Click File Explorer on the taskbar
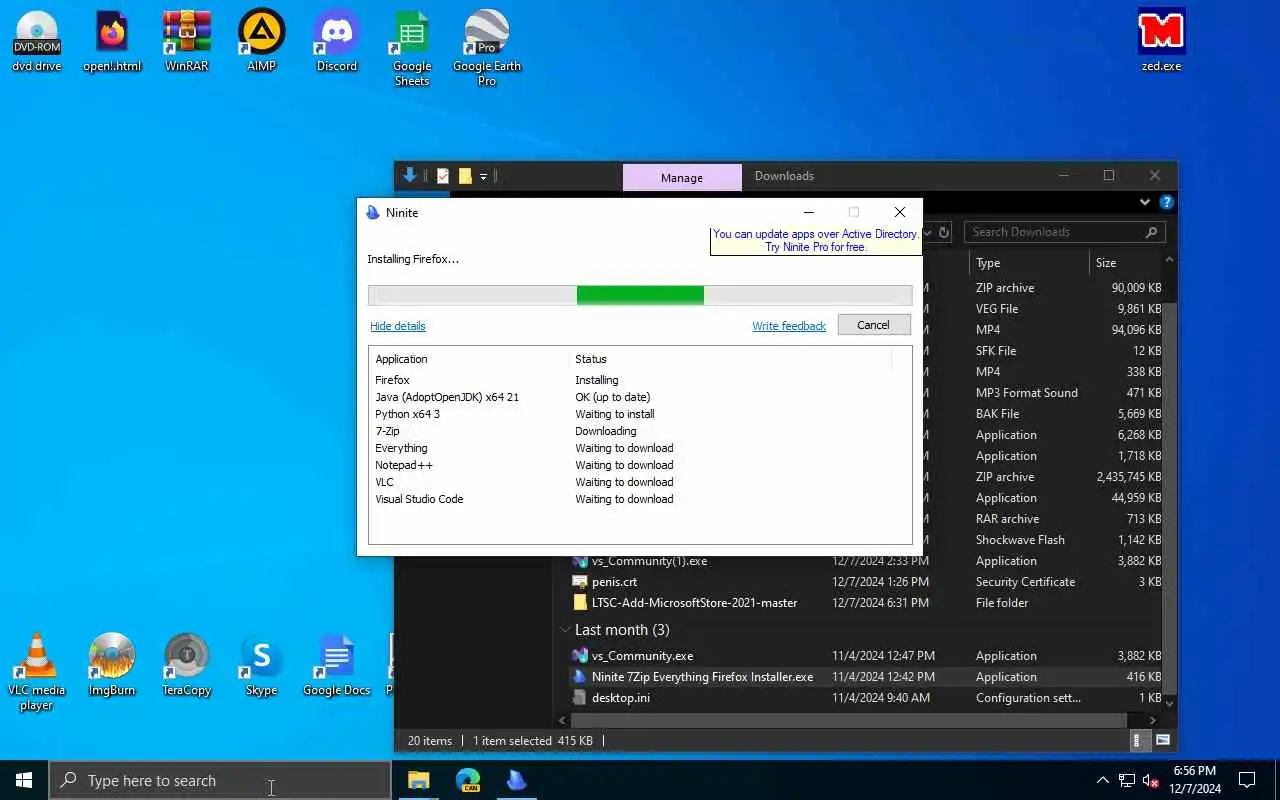The height and width of the screenshot is (800, 1280). coord(419,780)
